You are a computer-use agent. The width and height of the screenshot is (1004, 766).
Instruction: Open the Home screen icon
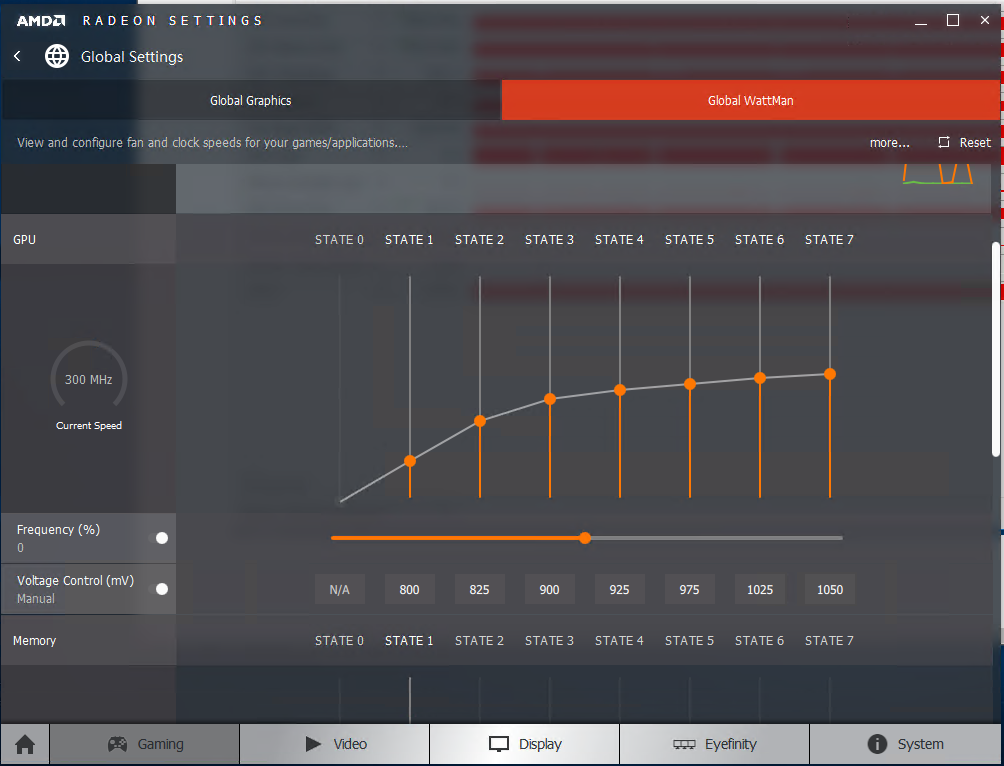tap(25, 744)
